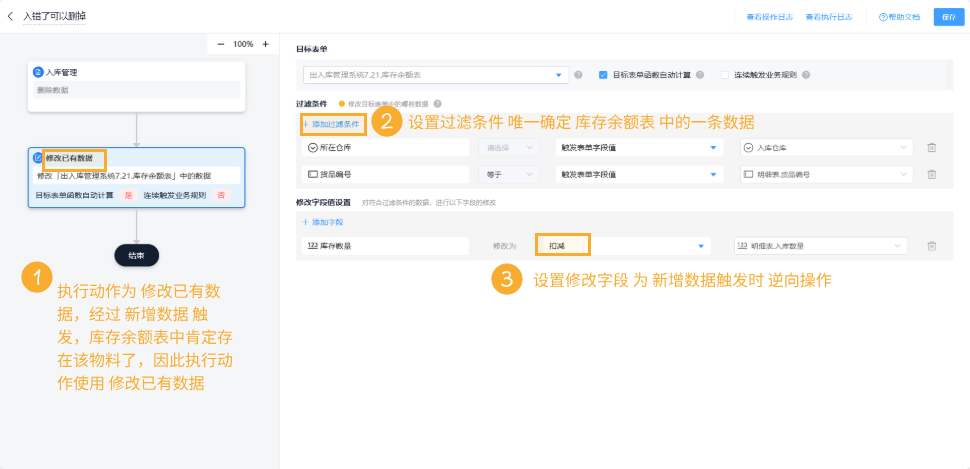
Task: Click the 100% zoom level text
Action: tap(243, 44)
